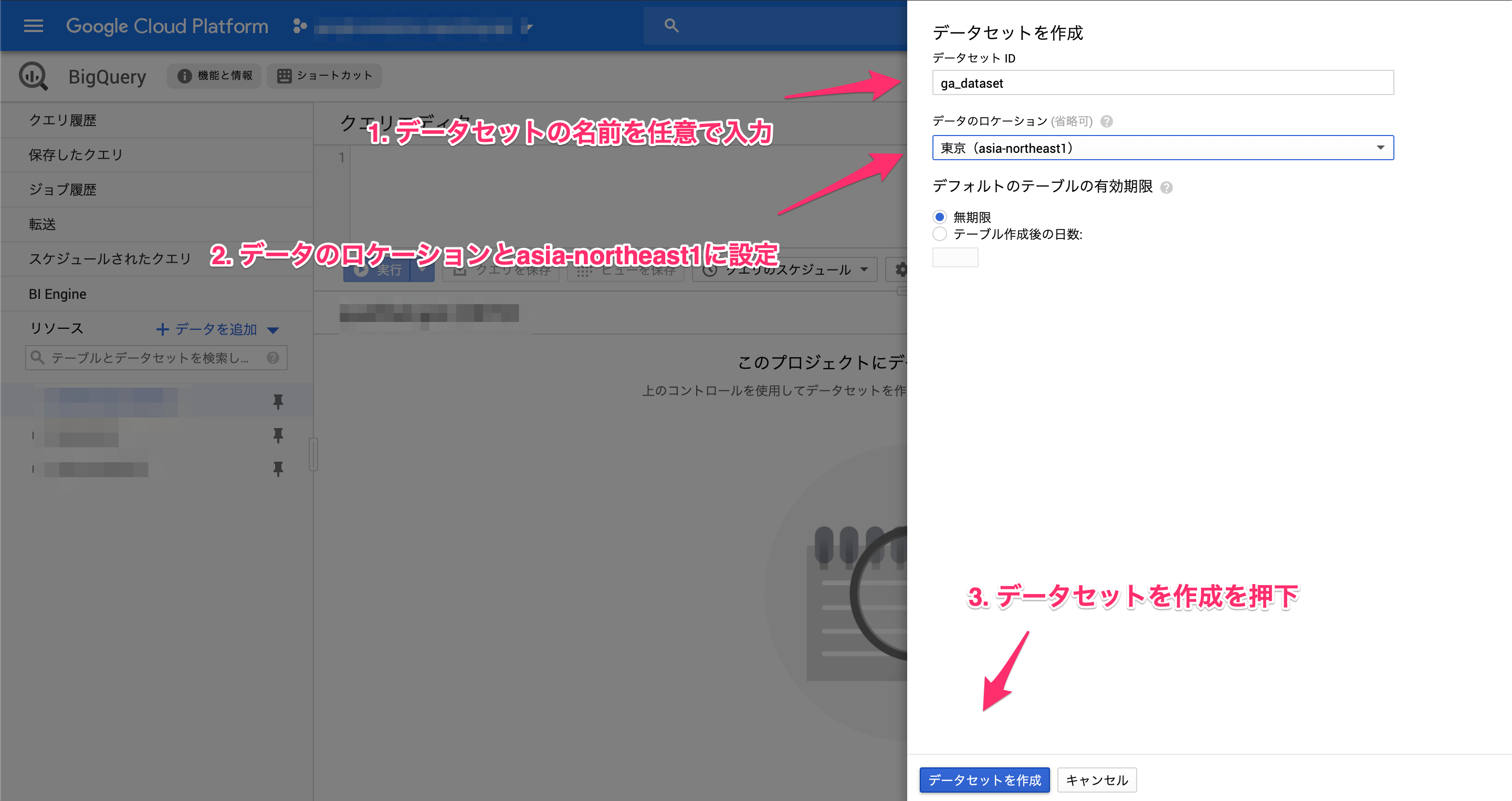Open the hamburger navigation menu
1512x801 pixels.
coord(34,26)
